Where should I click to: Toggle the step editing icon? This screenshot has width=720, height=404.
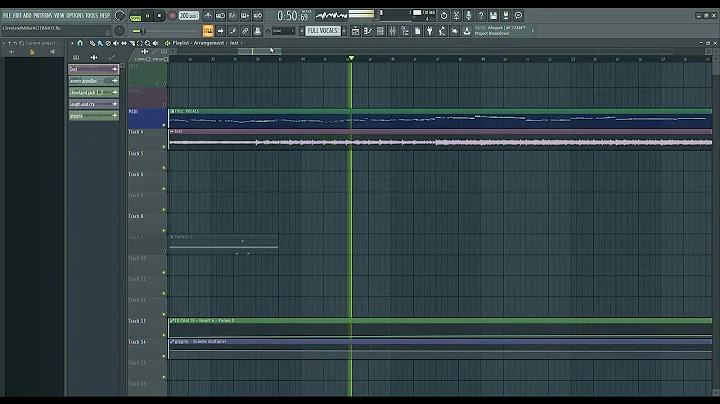(x=233, y=31)
